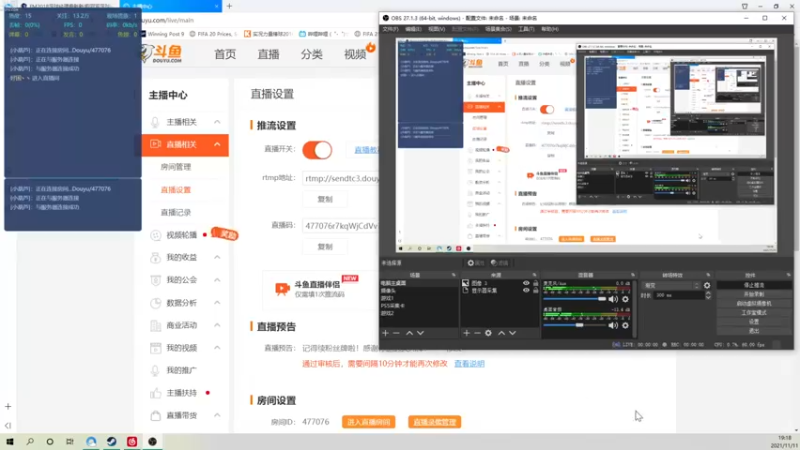
Task: Open transition settings gear in OBS
Action: click(707, 285)
